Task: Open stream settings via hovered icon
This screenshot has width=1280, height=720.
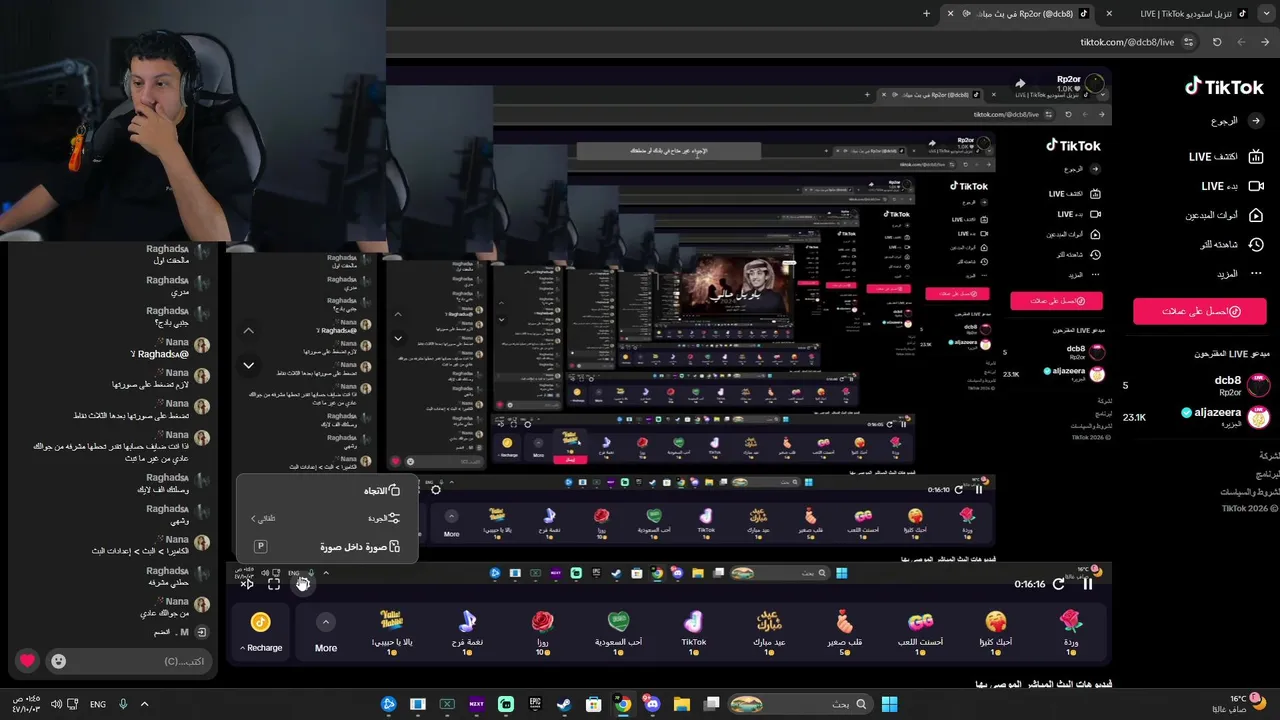Action: 302,584
